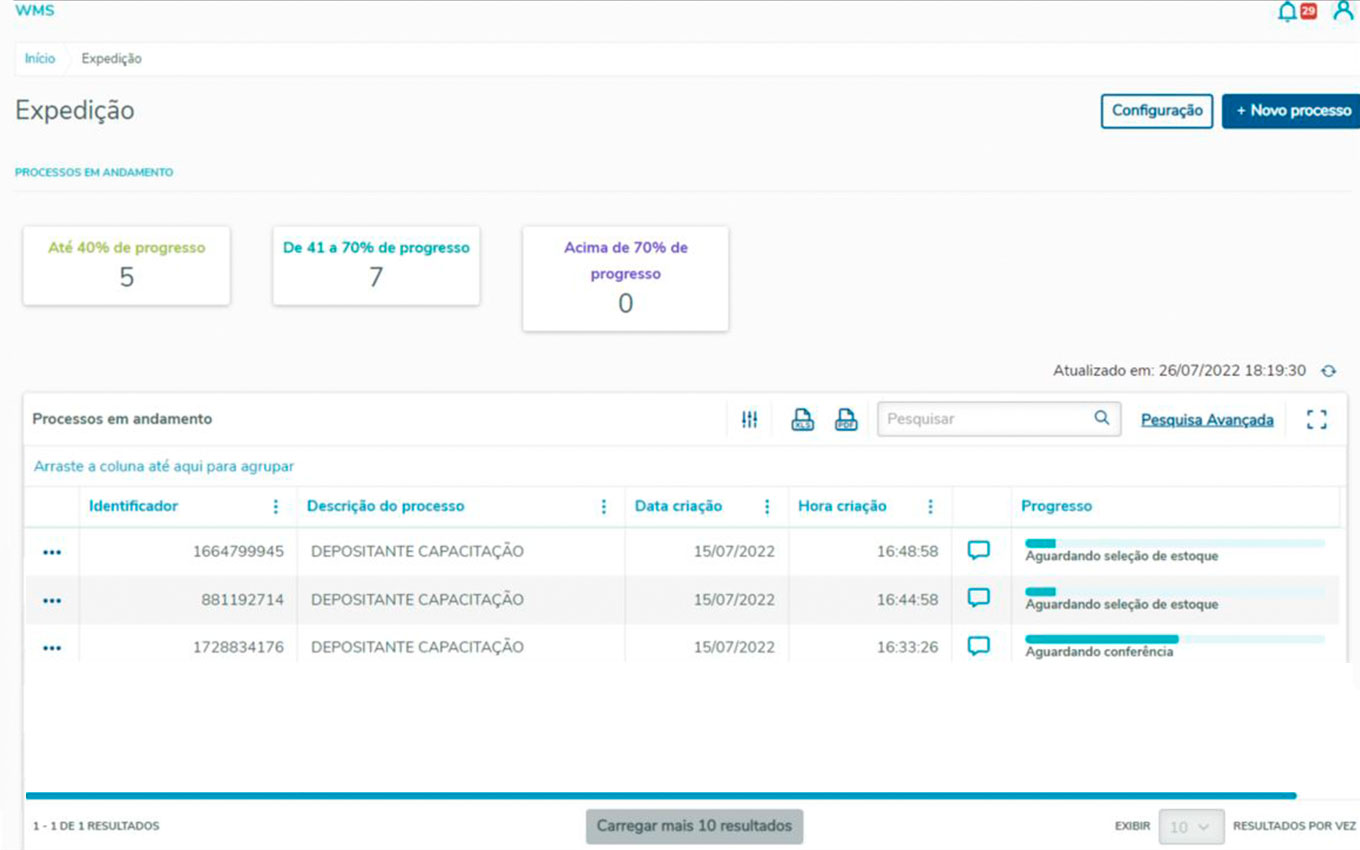Open comments for process 1728834176
1360x850 pixels.
coord(979,646)
